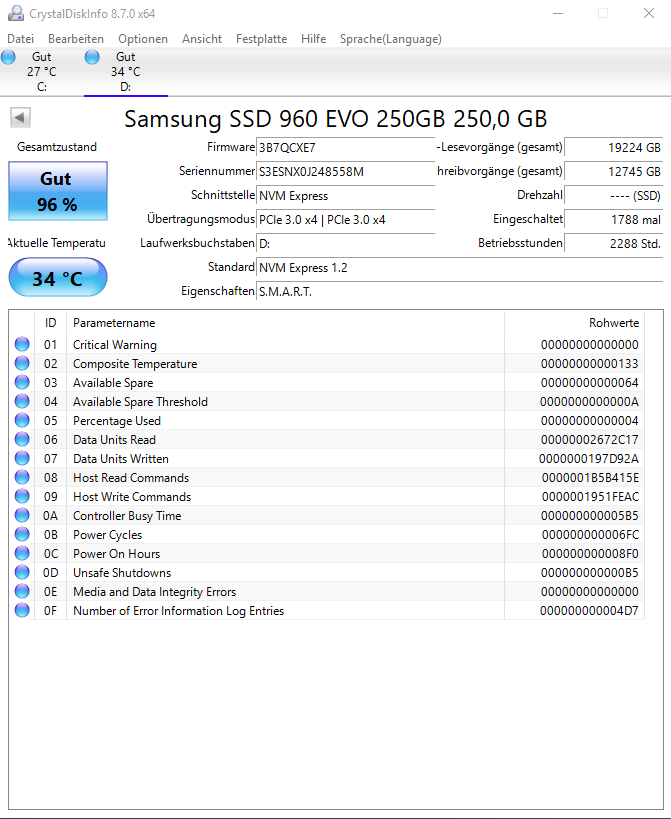
Task: Minimize the CrystalDiskInfo window
Action: [x=558, y=13]
